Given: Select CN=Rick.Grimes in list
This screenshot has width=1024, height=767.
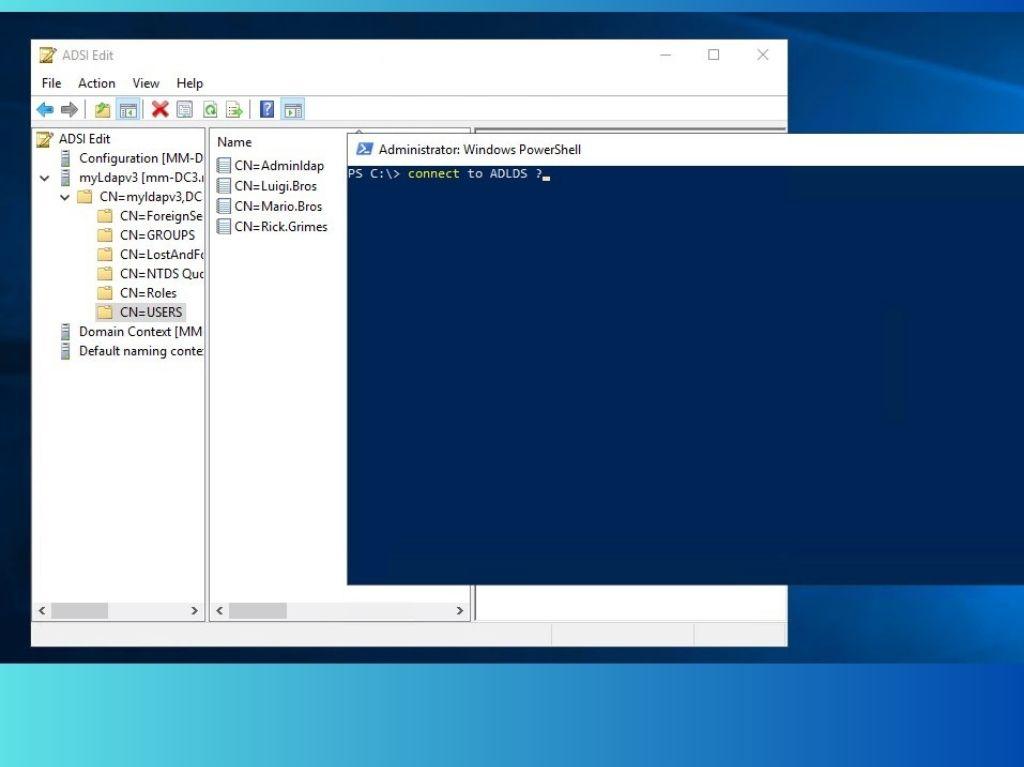Looking at the screenshot, I should 281,227.
